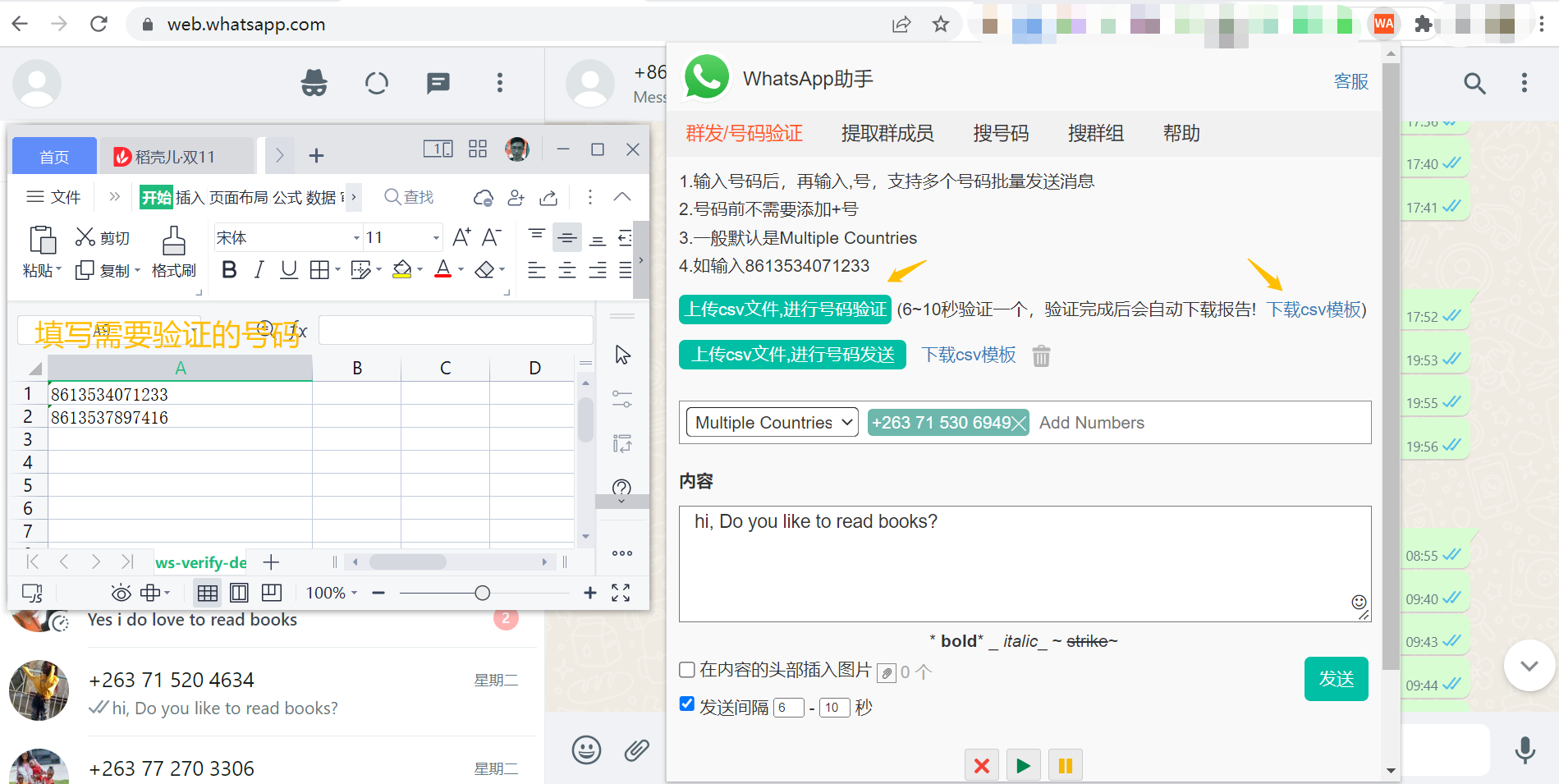
Task: Open 帮助 tab
Action: (x=1181, y=133)
